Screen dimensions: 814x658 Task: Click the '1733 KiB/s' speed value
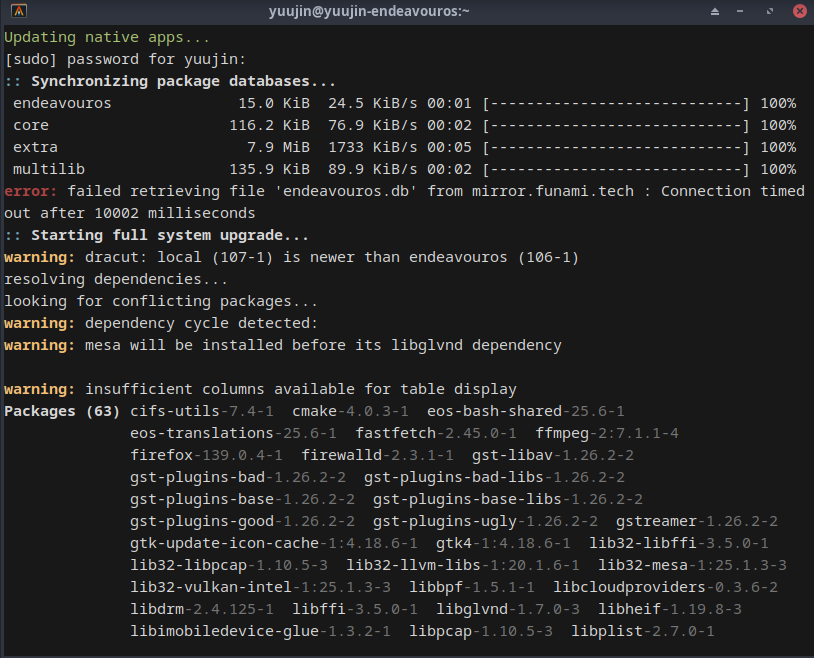click(x=373, y=147)
